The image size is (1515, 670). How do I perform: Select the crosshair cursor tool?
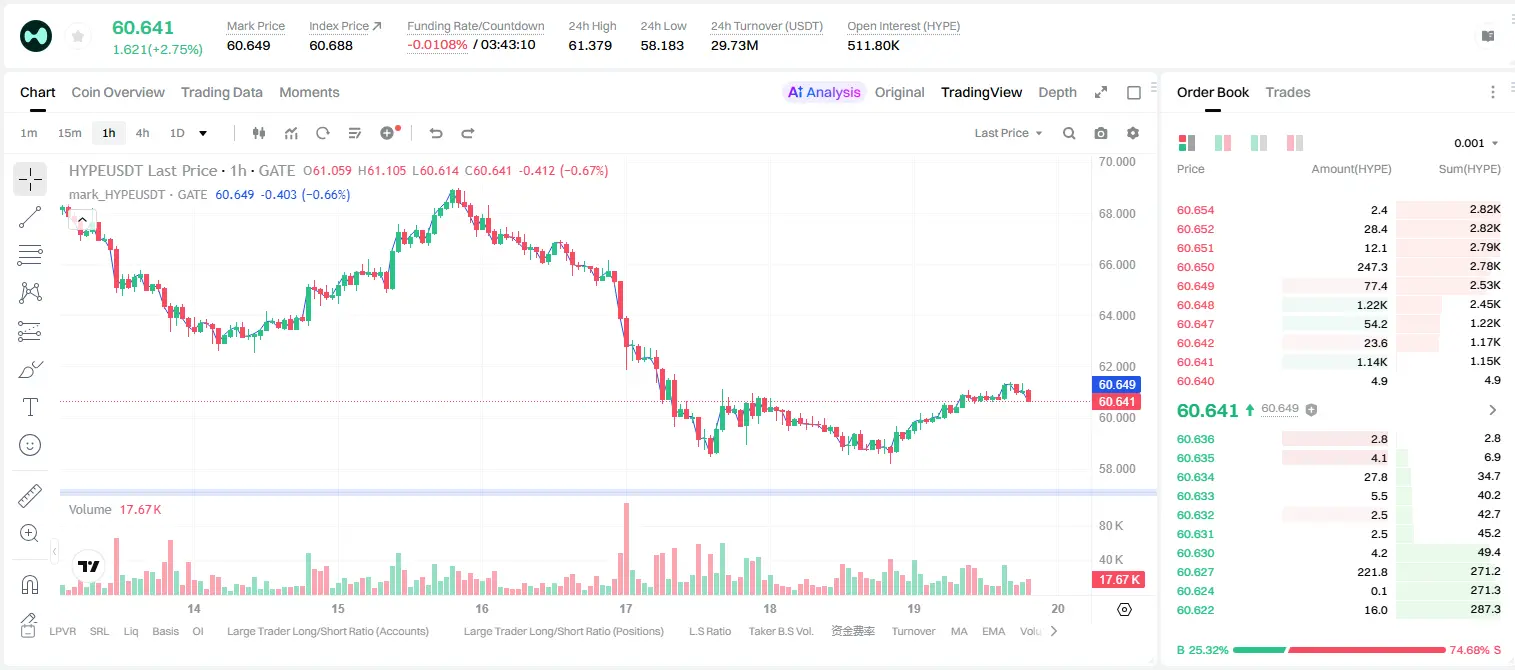30,180
